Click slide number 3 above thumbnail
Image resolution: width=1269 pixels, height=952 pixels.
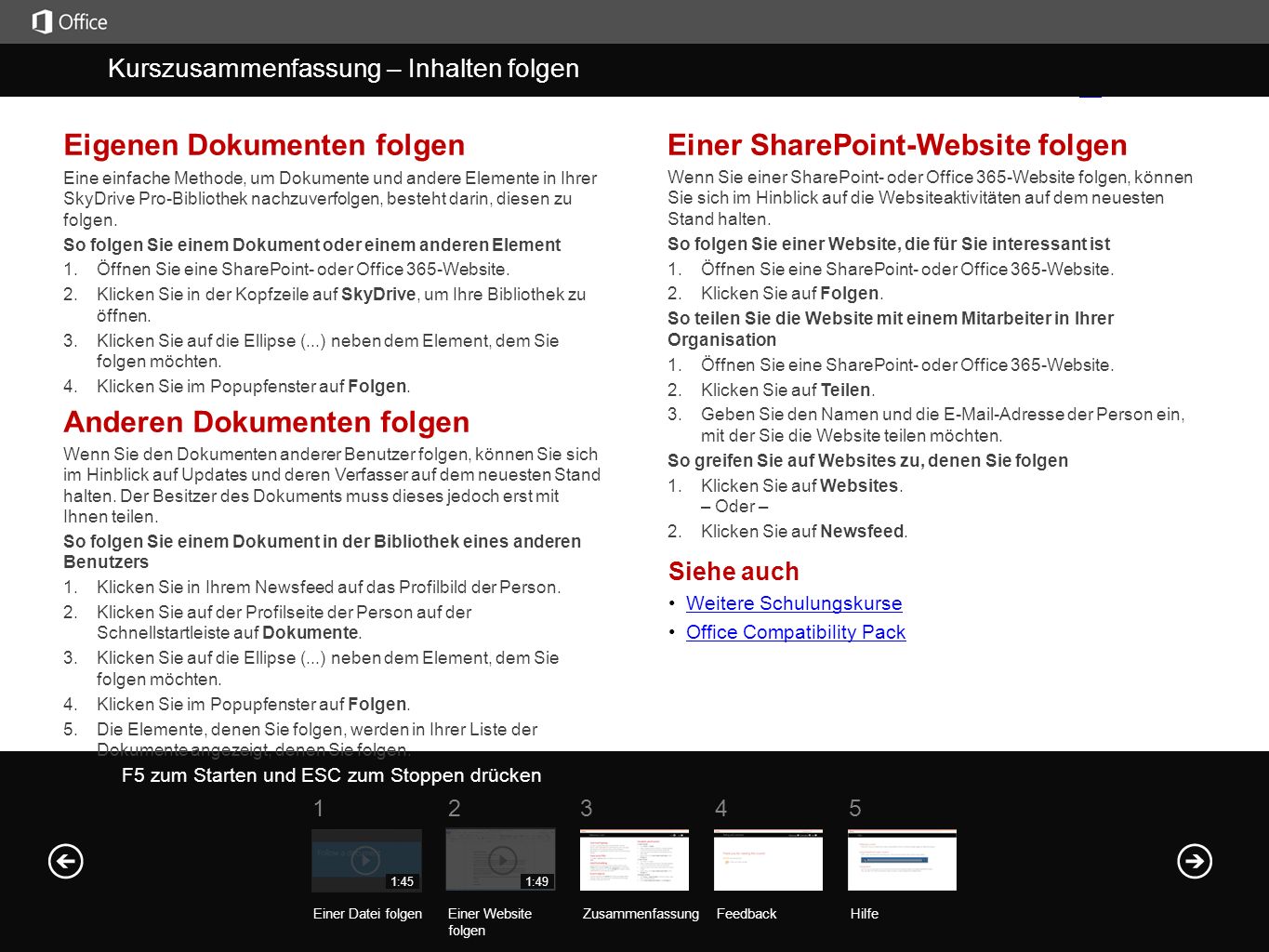pyautogui.click(x=587, y=809)
